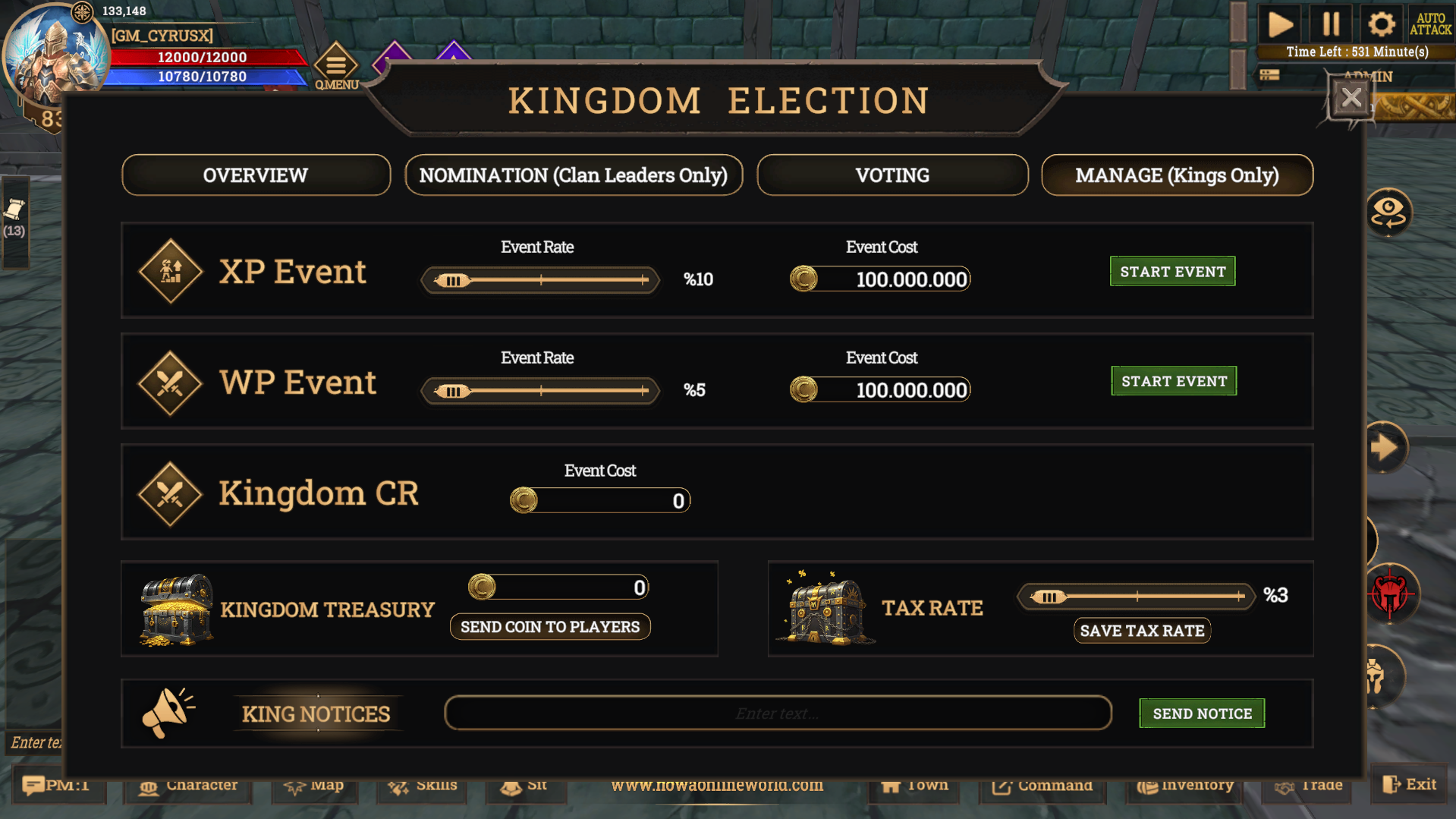Click the orange arrow icon on right edge
Viewport: 1456px width, 819px height.
point(1384,447)
